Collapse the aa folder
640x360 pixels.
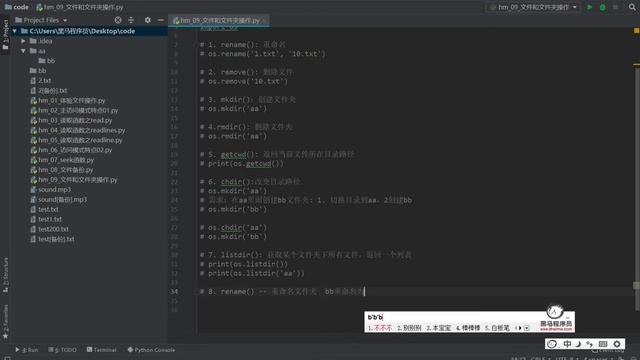tap(23, 51)
